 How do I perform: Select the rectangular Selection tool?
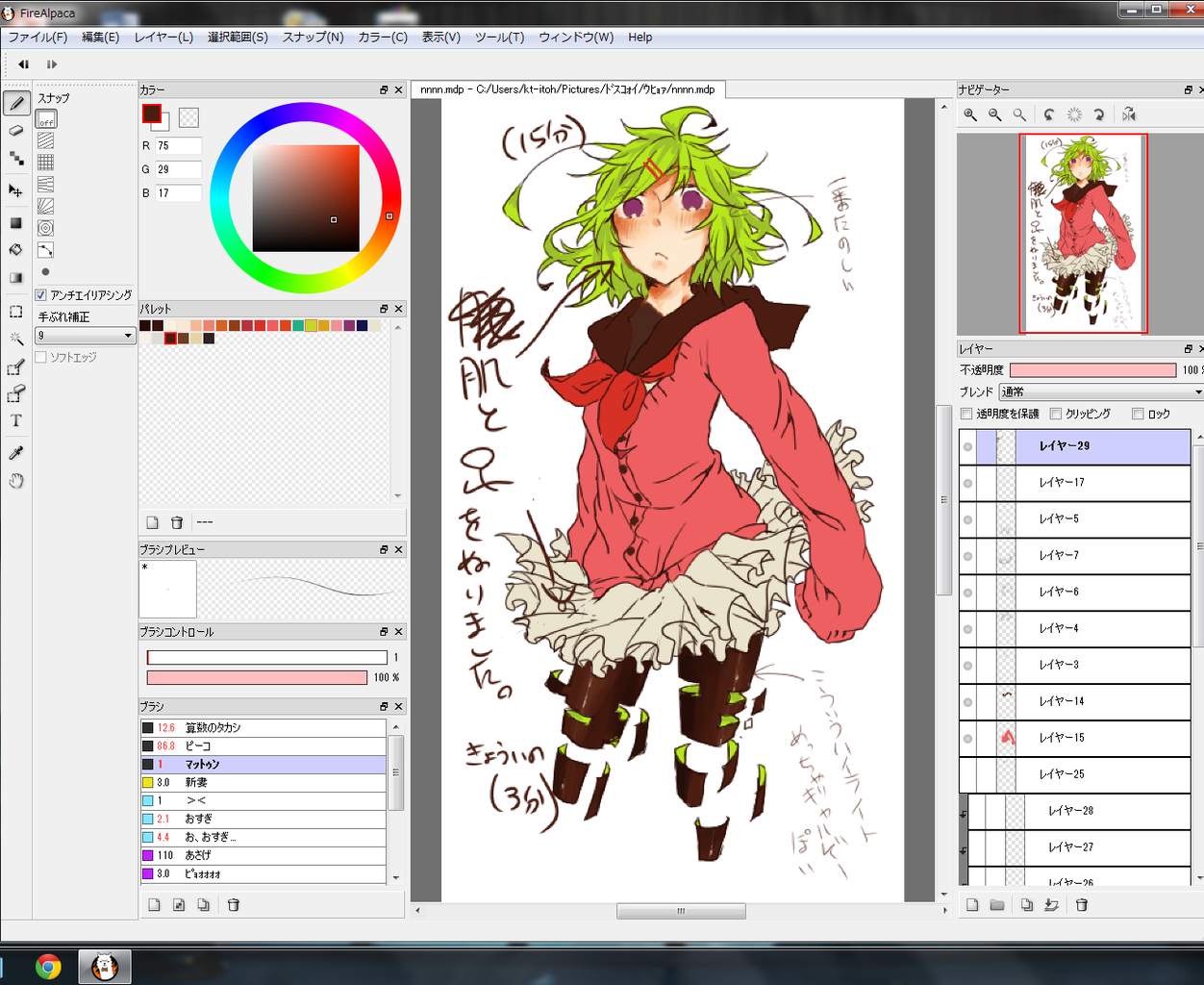click(x=16, y=312)
